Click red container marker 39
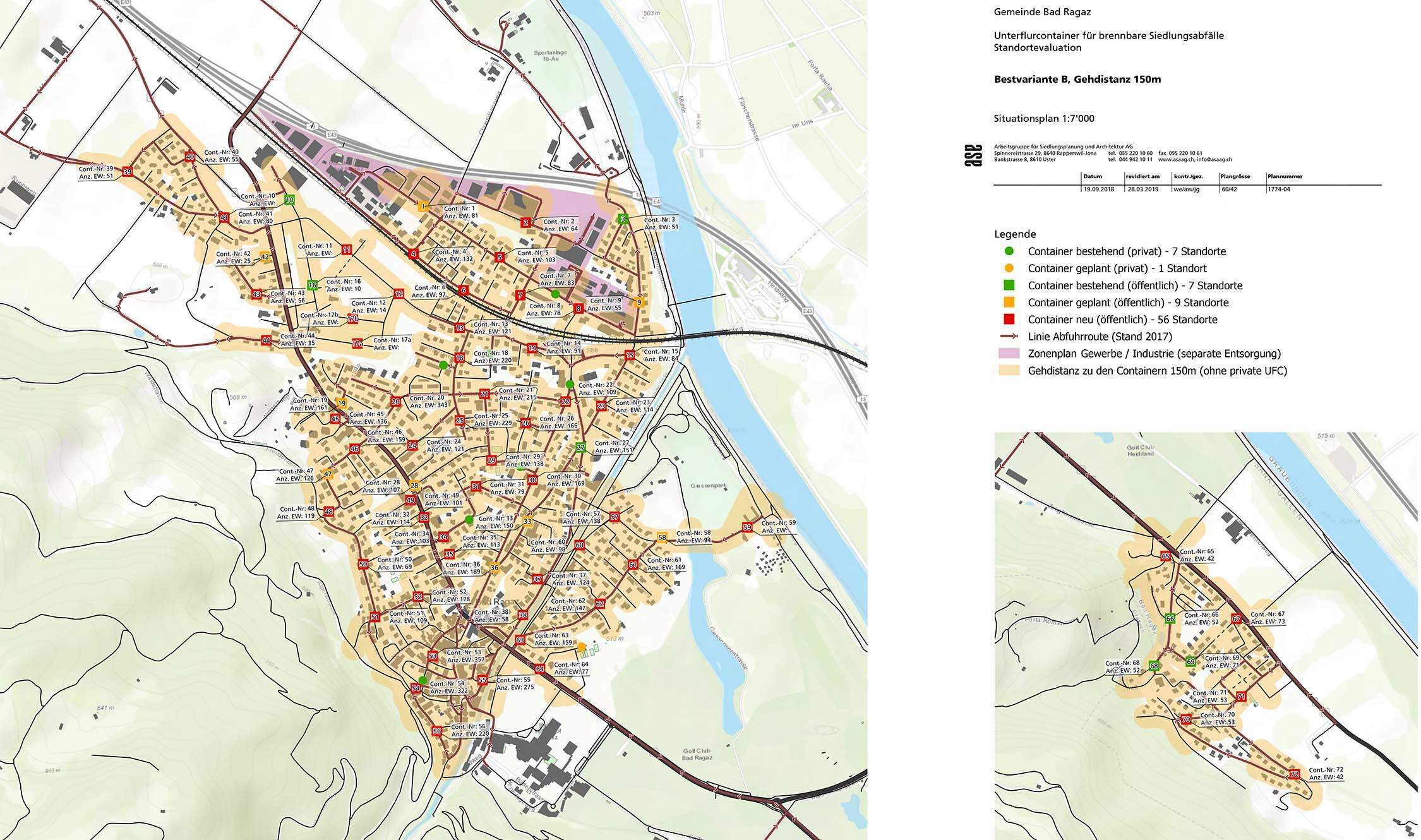Screen dimensions: 1421x840 click(128, 172)
